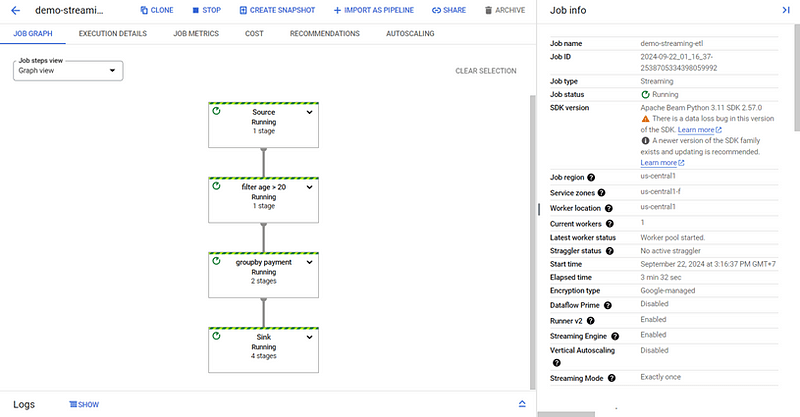Viewport: 800px width, 417px height.
Task: Open the Autoscaling tab
Action: click(x=410, y=33)
